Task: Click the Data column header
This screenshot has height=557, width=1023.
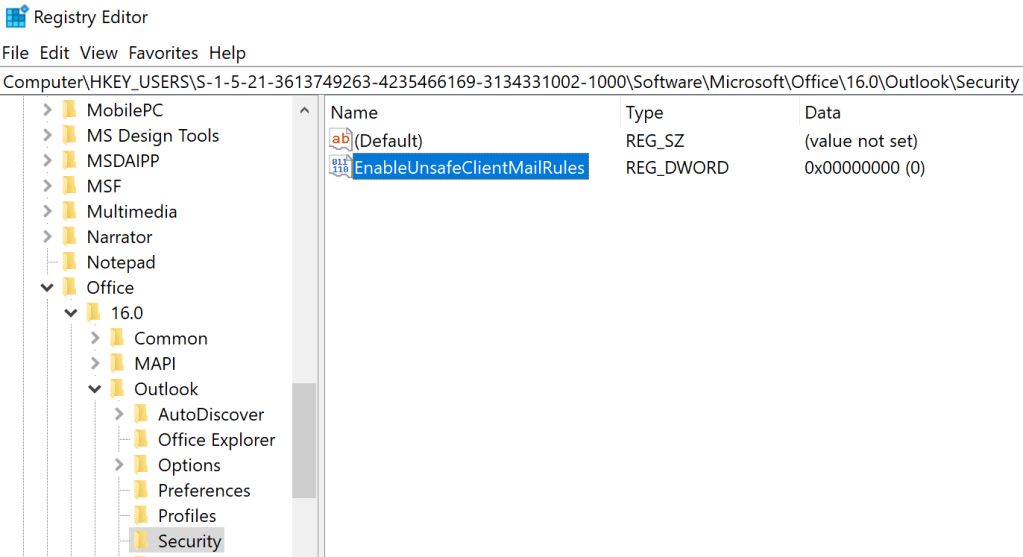Action: 822,113
